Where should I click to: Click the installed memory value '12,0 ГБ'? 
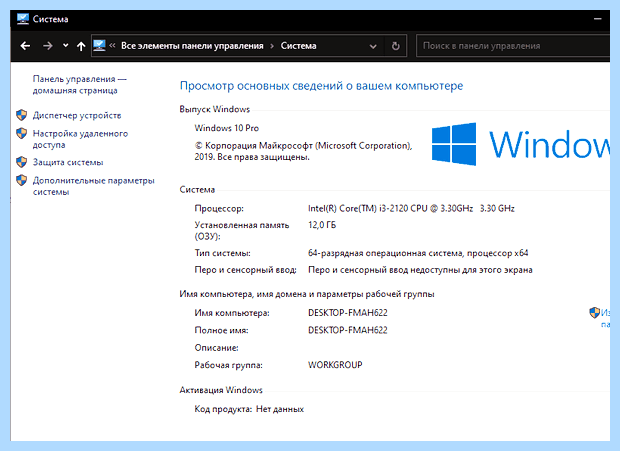322,225
